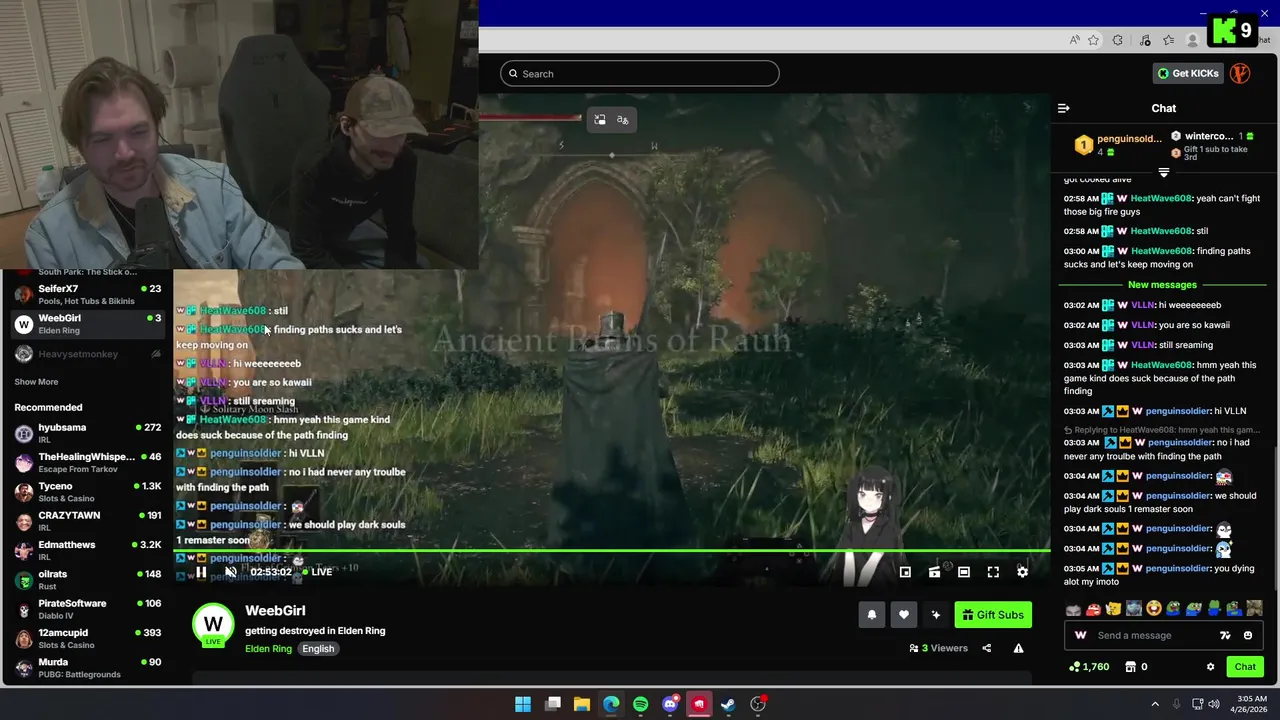Click the green Chat send button
The height and width of the screenshot is (720, 1280).
coord(1245,667)
